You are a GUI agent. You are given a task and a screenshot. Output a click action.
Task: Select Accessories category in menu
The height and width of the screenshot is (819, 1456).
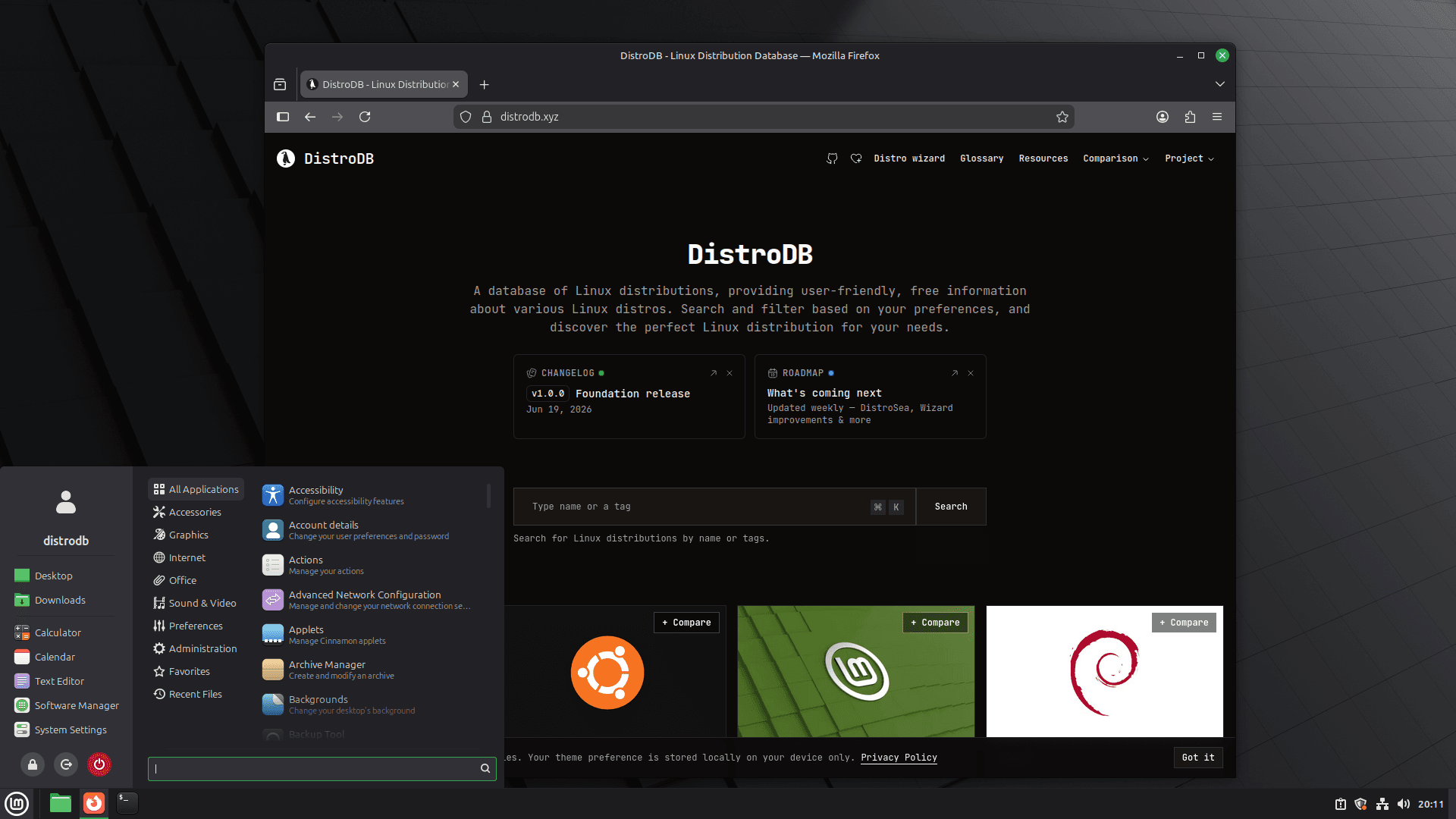[196, 512]
